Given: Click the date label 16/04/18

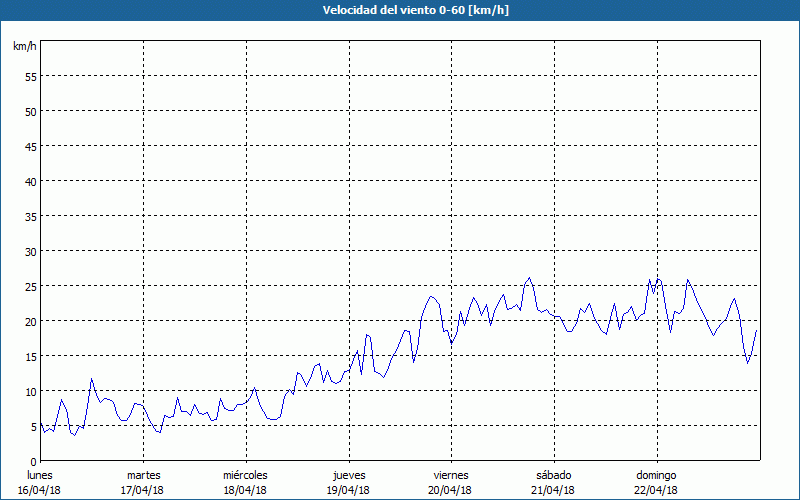Looking at the screenshot, I should (39, 490).
